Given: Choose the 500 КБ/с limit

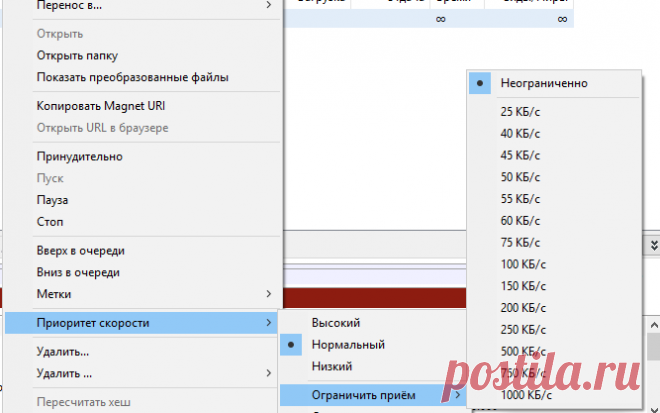Looking at the screenshot, I should [554, 352].
